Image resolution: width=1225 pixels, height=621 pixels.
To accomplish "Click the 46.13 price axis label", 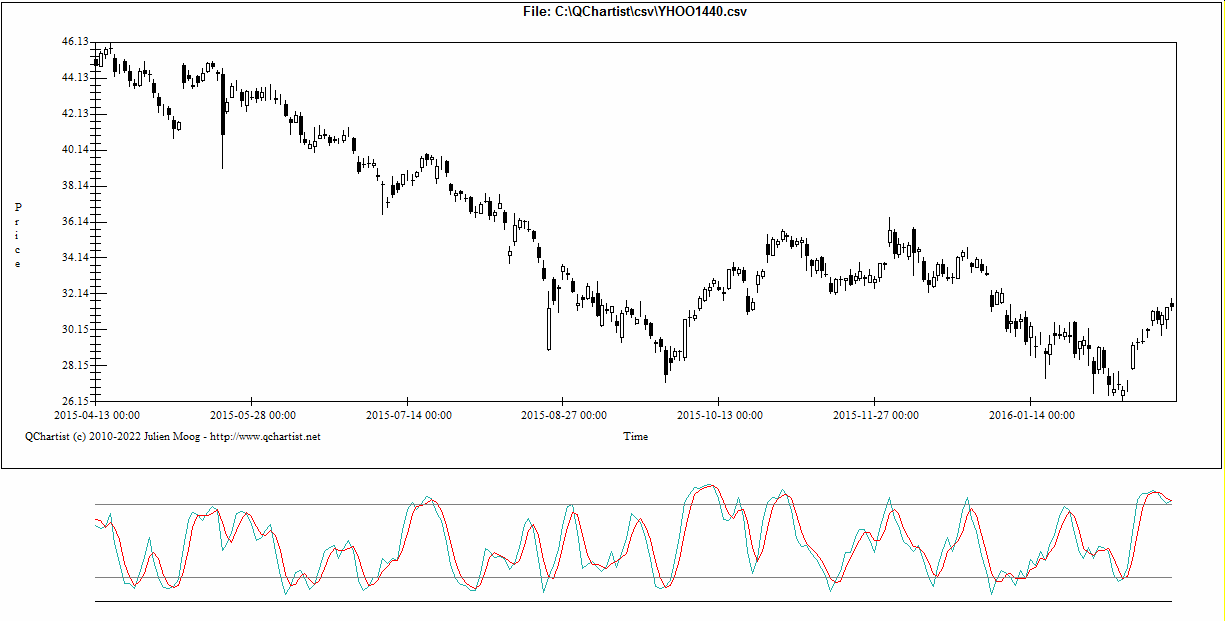I will pos(75,42).
